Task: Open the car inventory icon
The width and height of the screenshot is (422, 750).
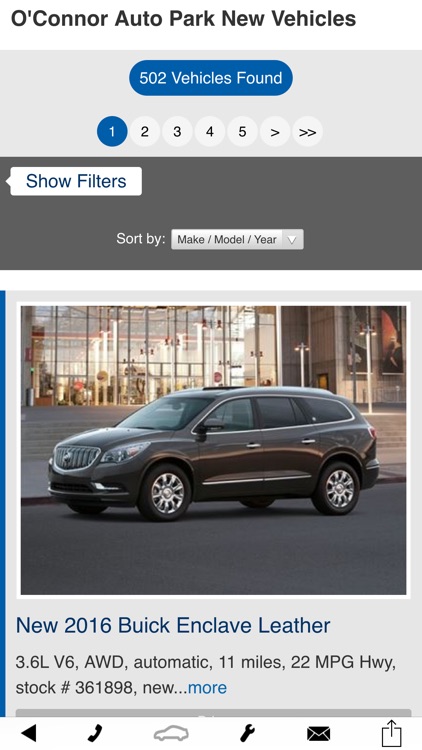Action: click(171, 733)
